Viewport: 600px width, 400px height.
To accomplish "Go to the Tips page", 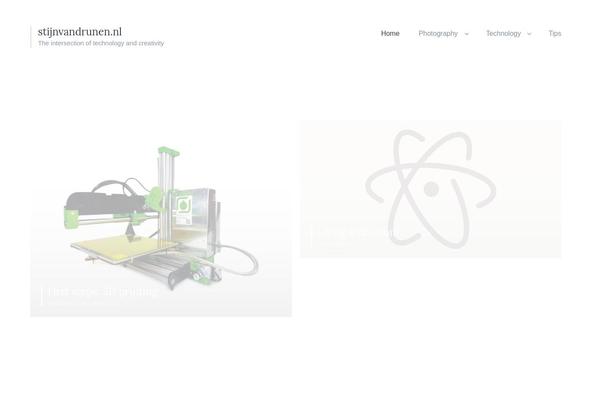I will (x=554, y=34).
